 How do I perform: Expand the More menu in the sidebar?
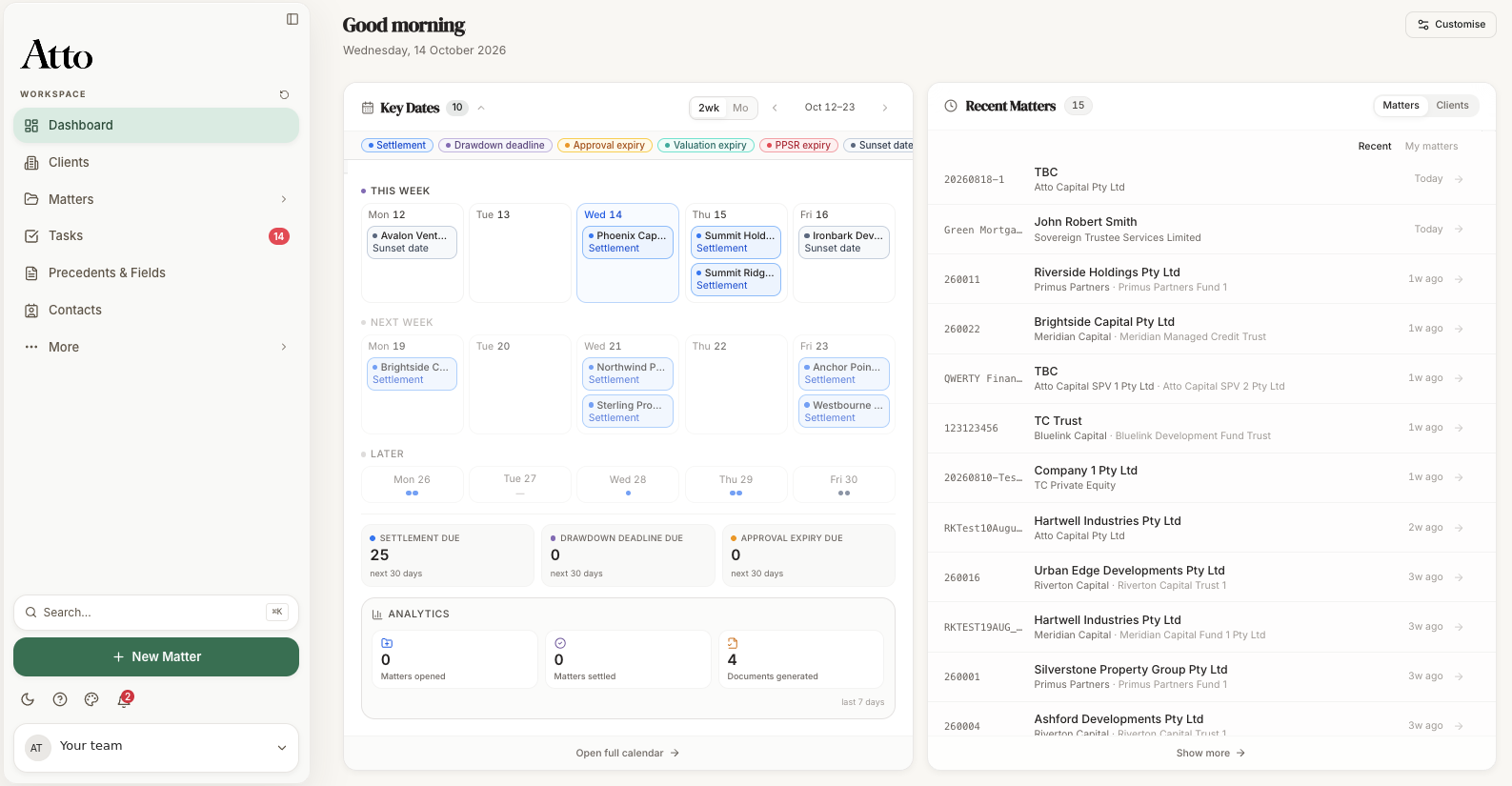156,347
